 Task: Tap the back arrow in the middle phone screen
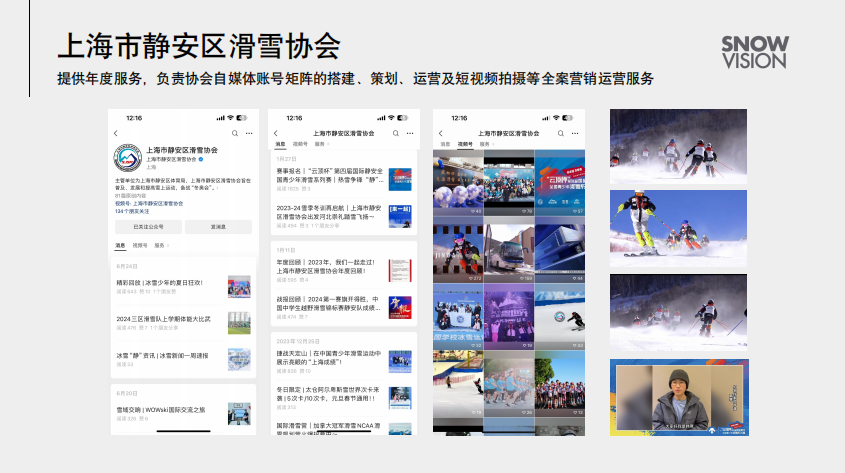(276, 133)
